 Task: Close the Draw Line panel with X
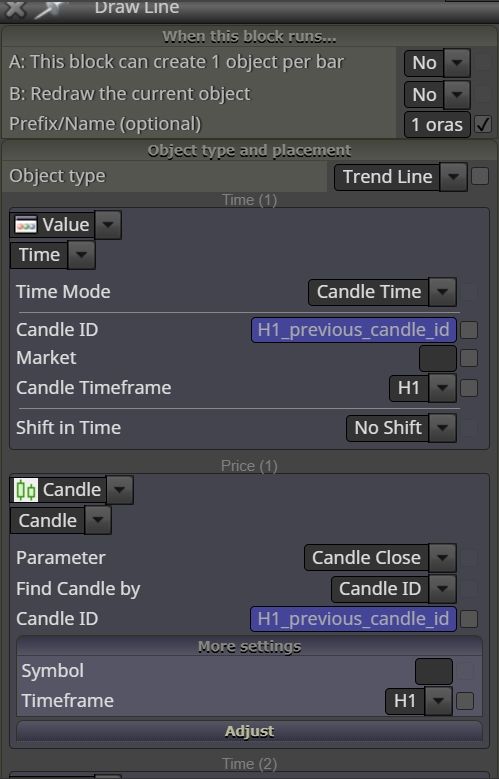click(x=15, y=8)
